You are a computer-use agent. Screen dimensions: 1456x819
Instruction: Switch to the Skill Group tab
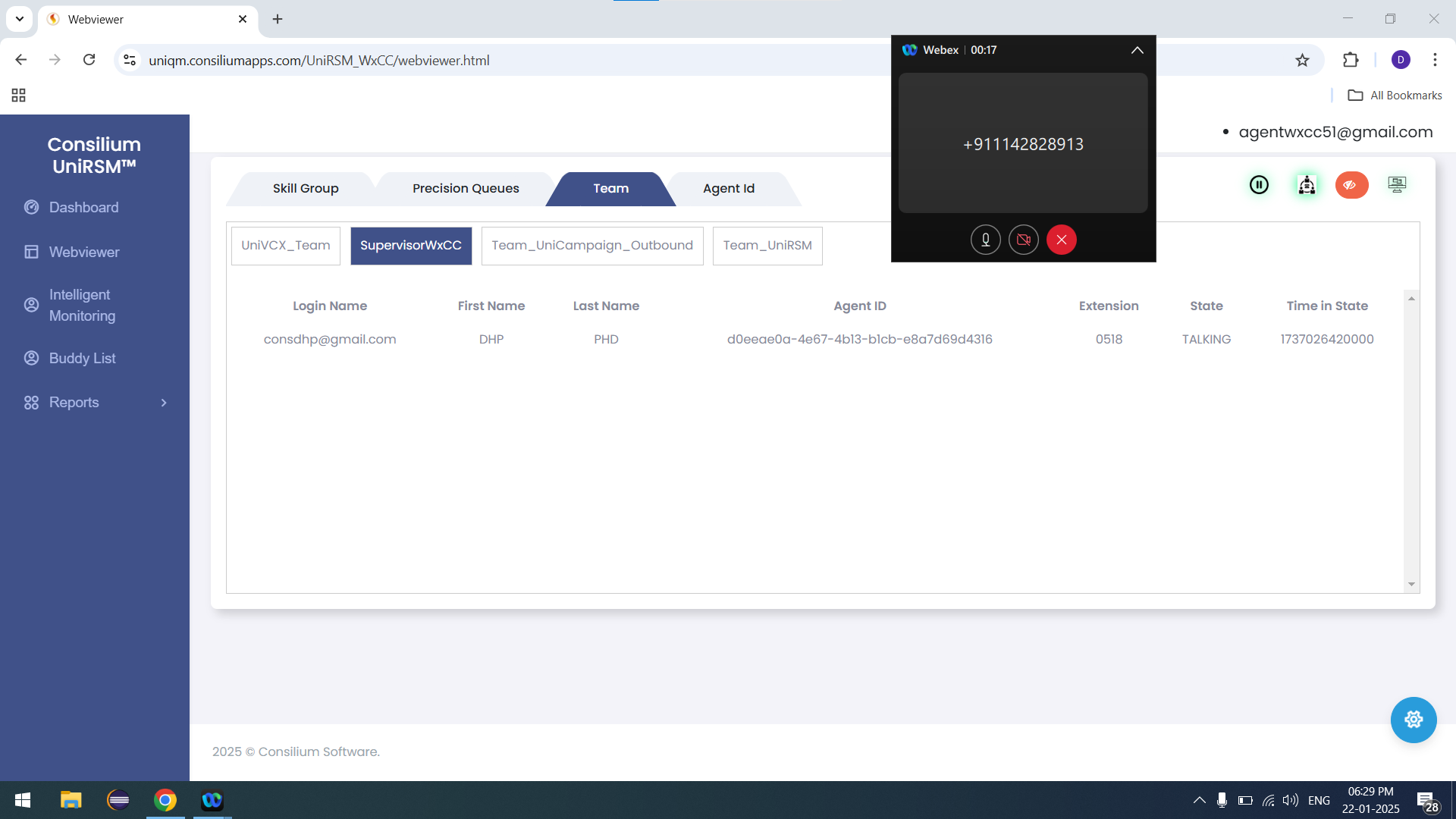[x=306, y=189]
